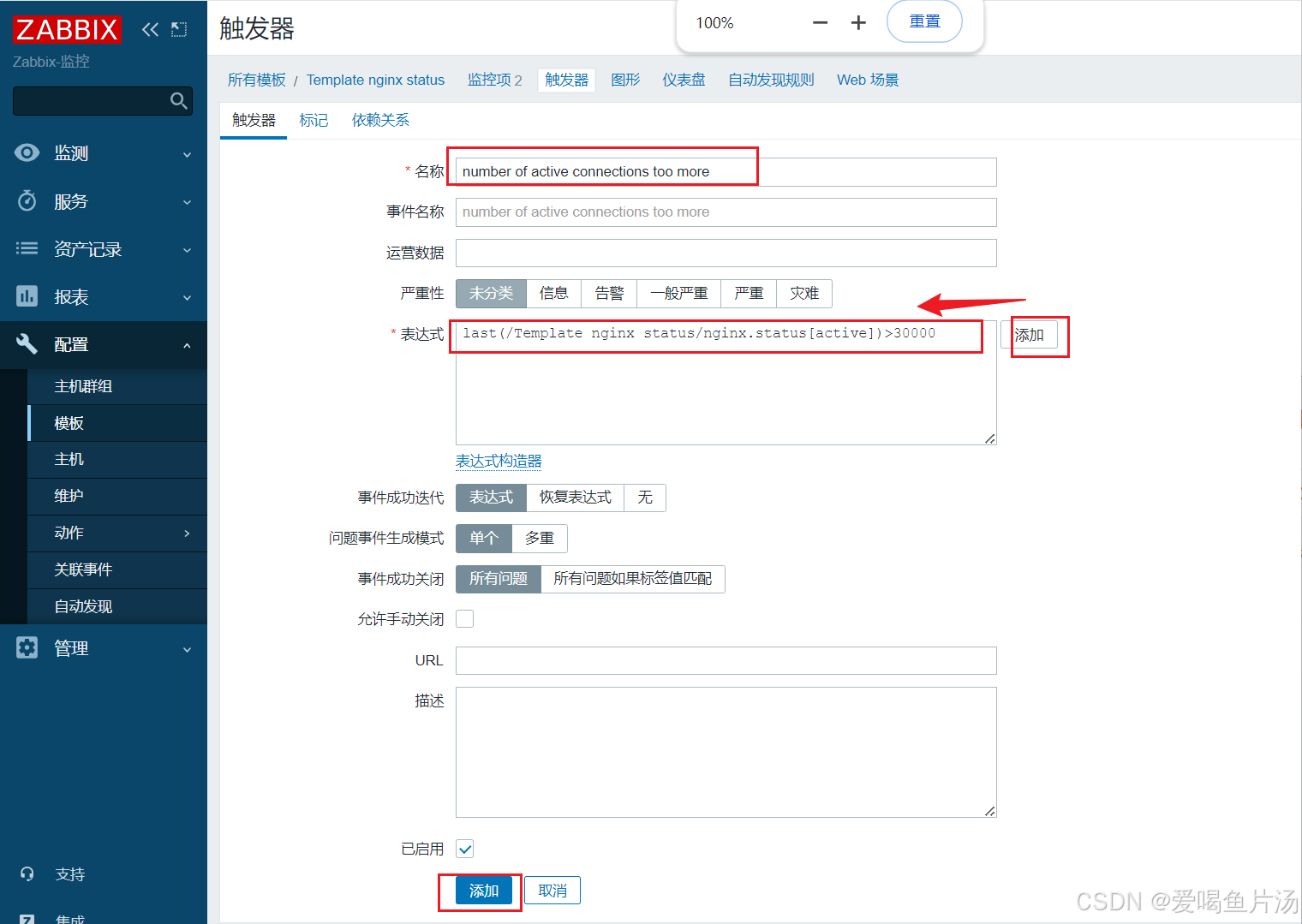This screenshot has width=1302, height=924.
Task: Expand the 报表 menu chevron
Action: [187, 298]
